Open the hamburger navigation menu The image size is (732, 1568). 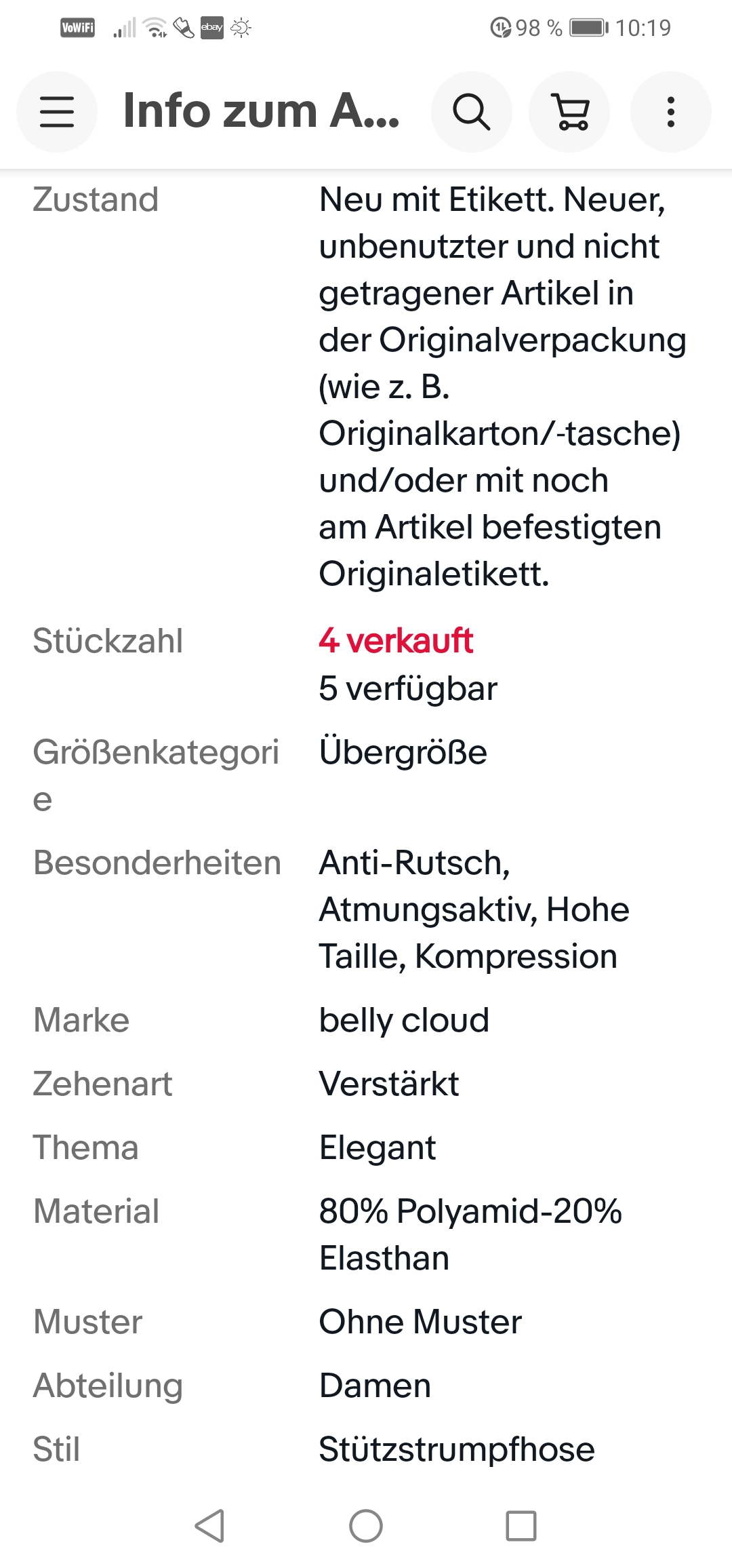click(57, 112)
